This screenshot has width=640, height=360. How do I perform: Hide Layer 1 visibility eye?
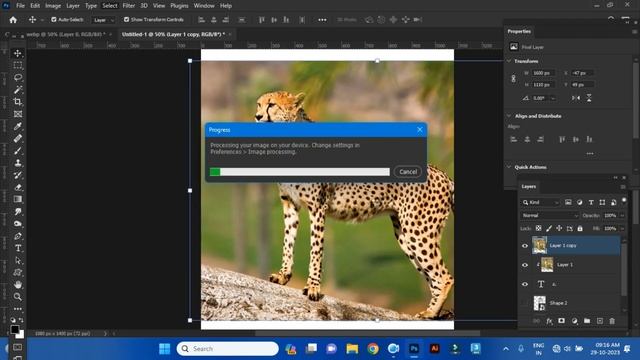pyautogui.click(x=525, y=265)
